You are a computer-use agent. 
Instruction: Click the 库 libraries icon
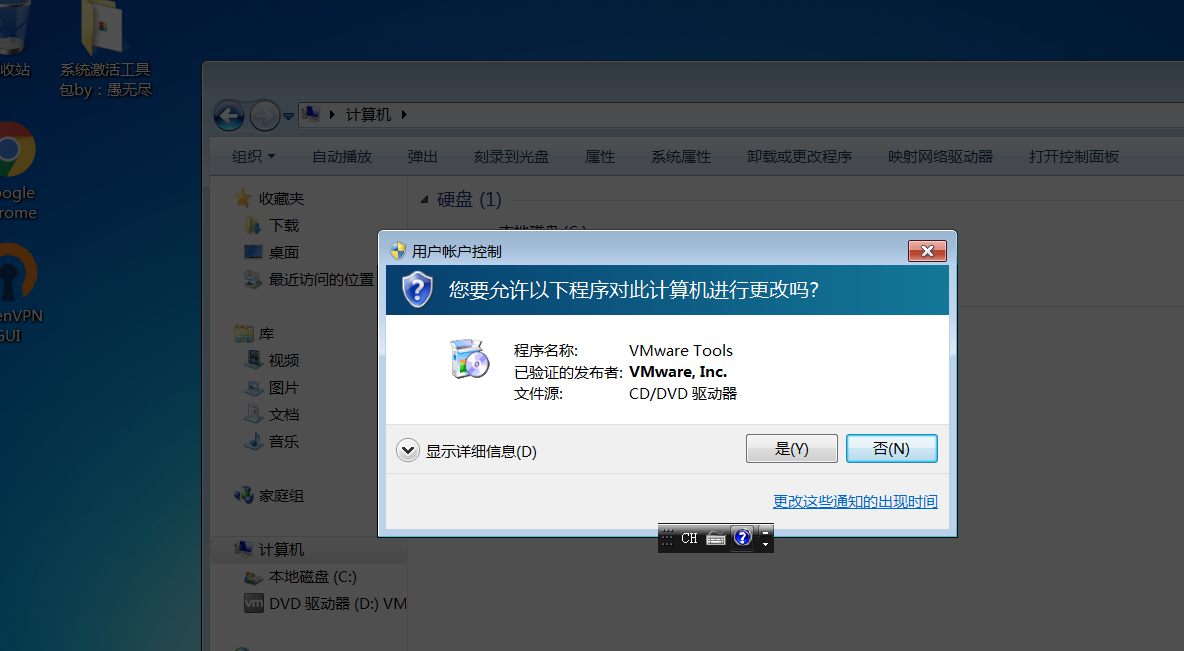(x=243, y=333)
